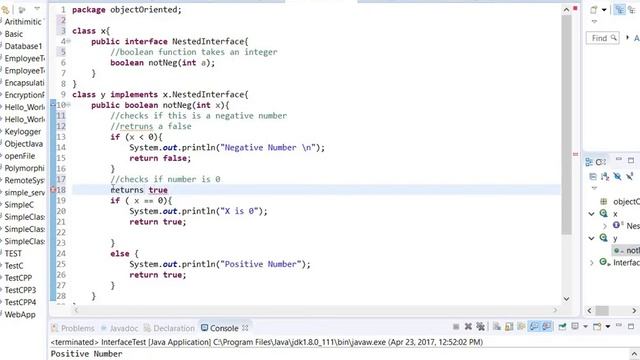
Task: Select Database1 project in Package Explorer
Action: point(23,46)
